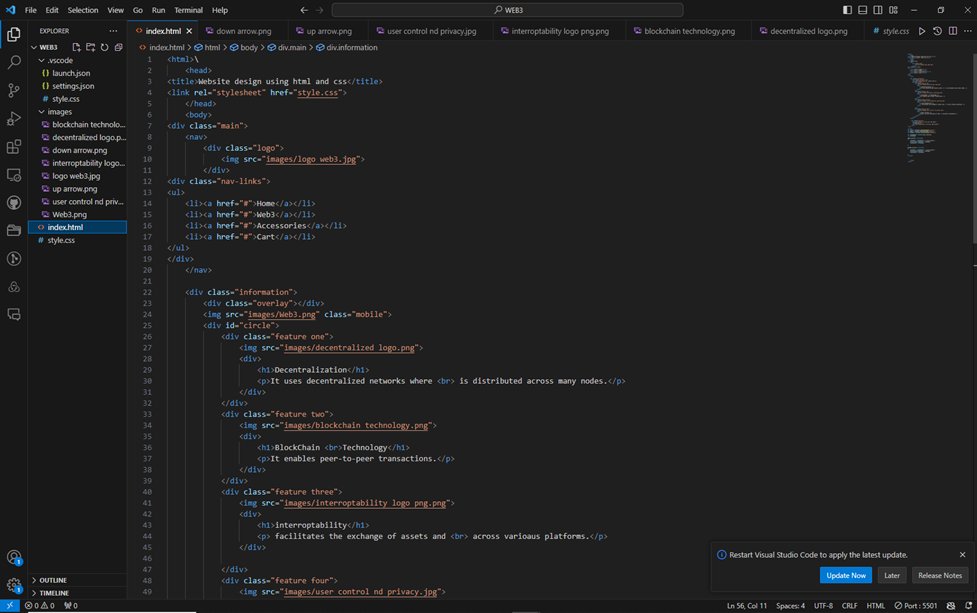The height and width of the screenshot is (613, 977).
Task: Click Ln 56, Col 11 indicator
Action: pyautogui.click(x=746, y=606)
